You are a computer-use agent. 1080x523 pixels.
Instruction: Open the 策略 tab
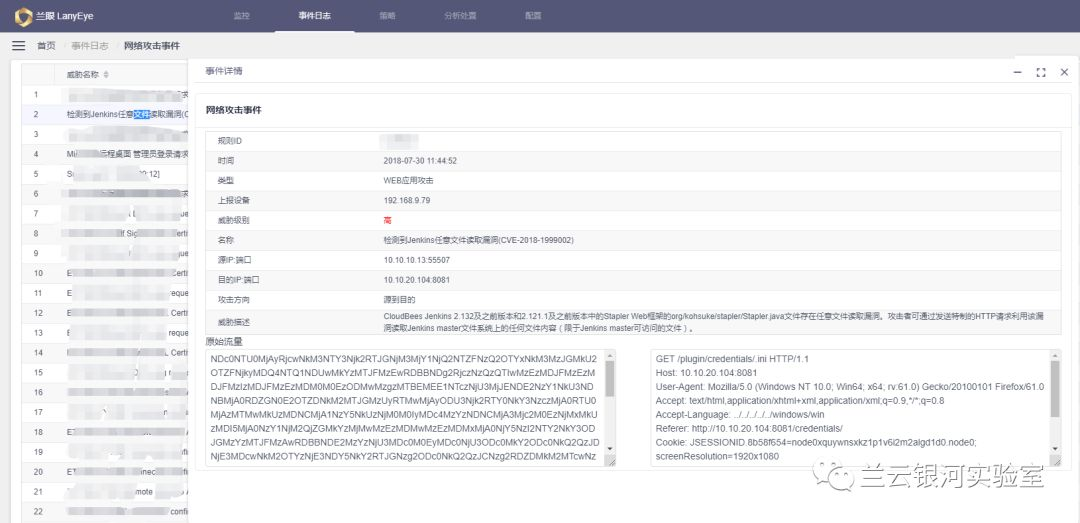click(x=387, y=15)
